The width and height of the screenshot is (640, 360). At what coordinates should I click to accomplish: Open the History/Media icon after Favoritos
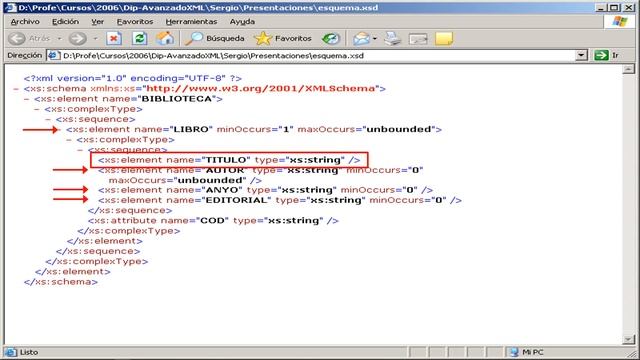point(331,38)
